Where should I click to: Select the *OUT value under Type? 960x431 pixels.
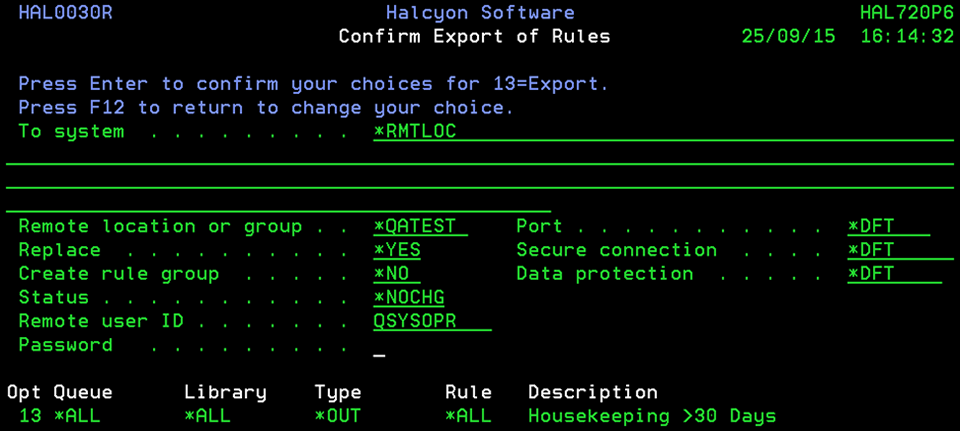pos(338,416)
